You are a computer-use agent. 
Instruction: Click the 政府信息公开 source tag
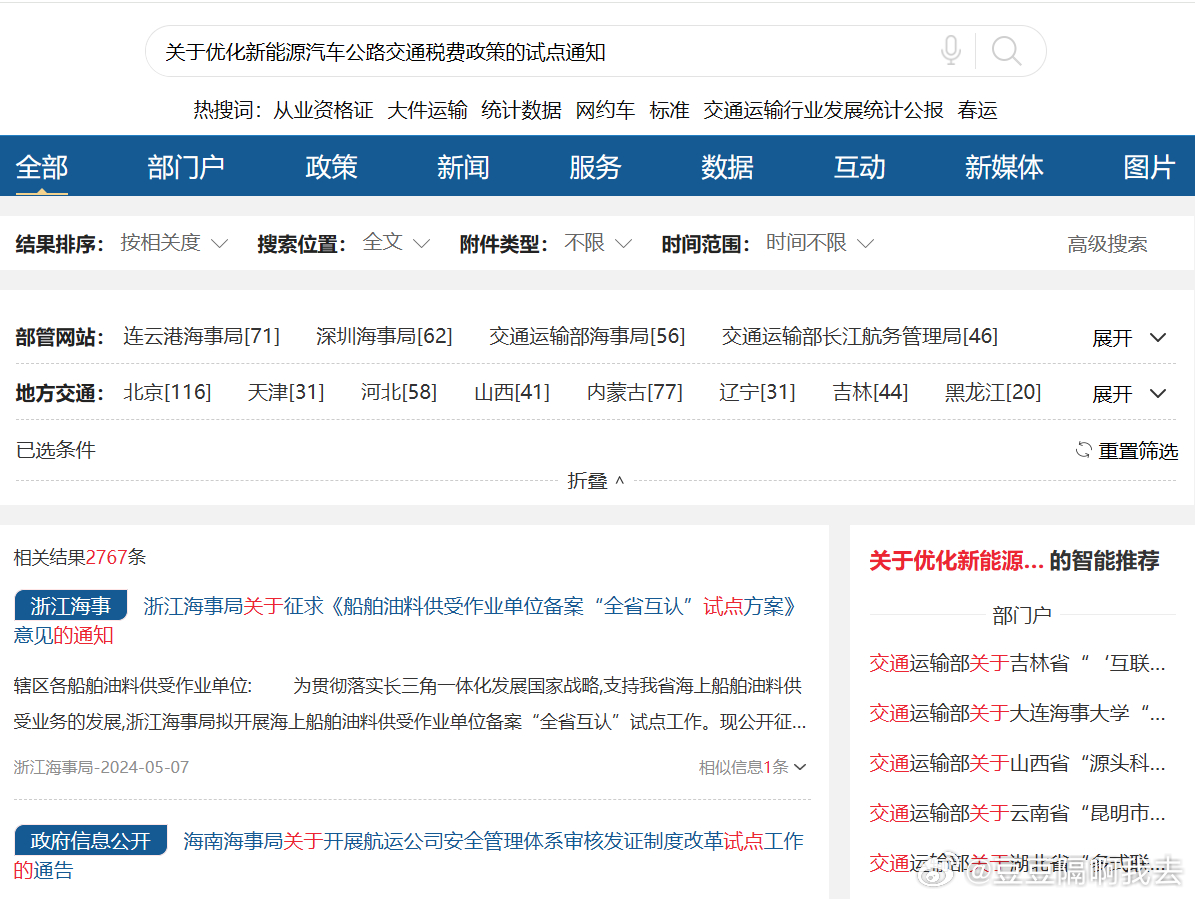[91, 840]
